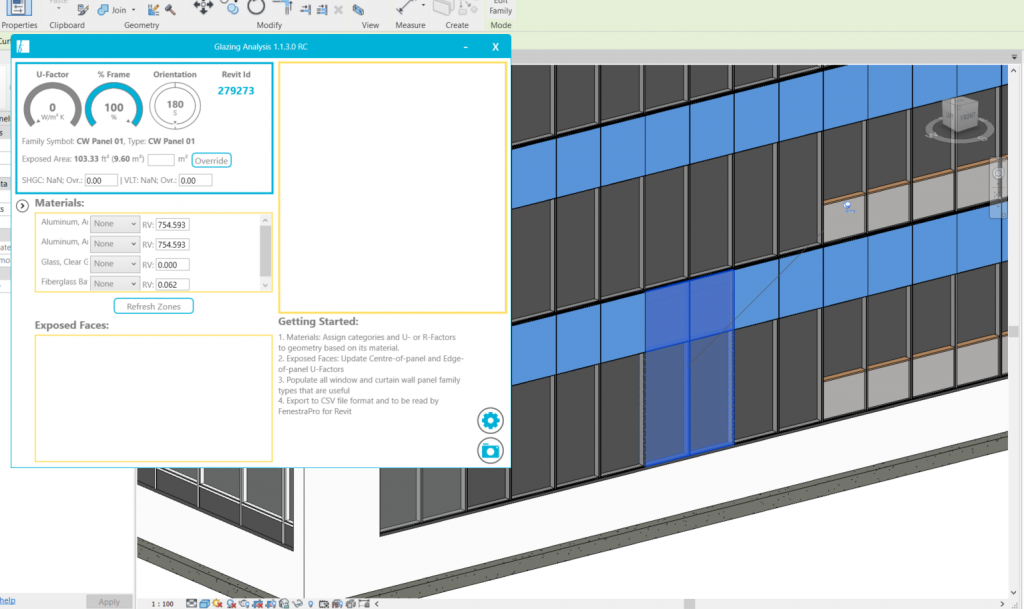Click the exposed area override input field
Image resolution: width=1024 pixels, height=609 pixels.
point(161,160)
